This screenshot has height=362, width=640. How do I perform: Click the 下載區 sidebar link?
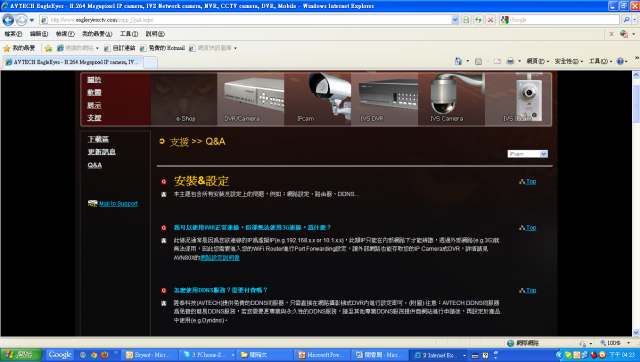point(98,139)
